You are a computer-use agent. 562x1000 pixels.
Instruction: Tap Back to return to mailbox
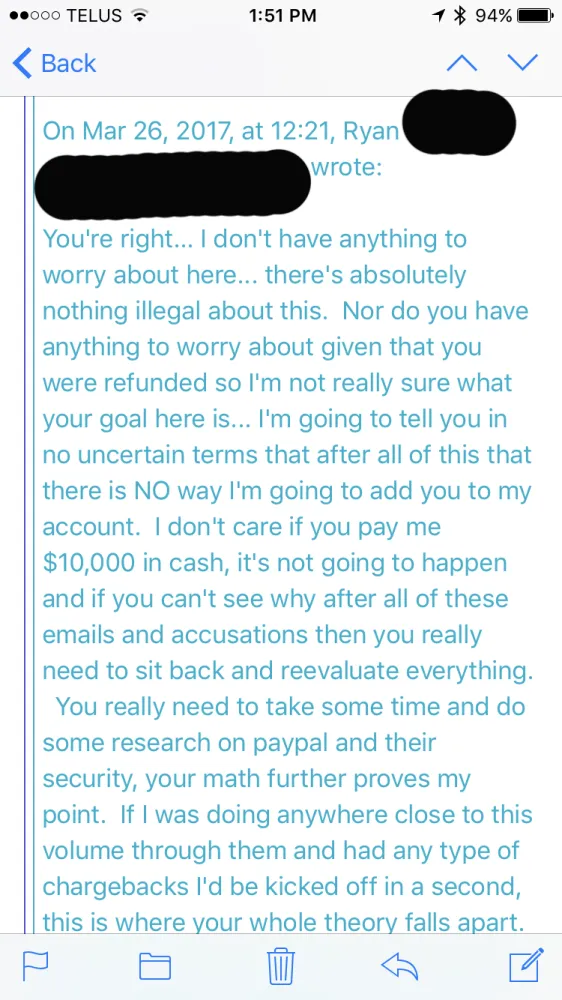click(54, 63)
